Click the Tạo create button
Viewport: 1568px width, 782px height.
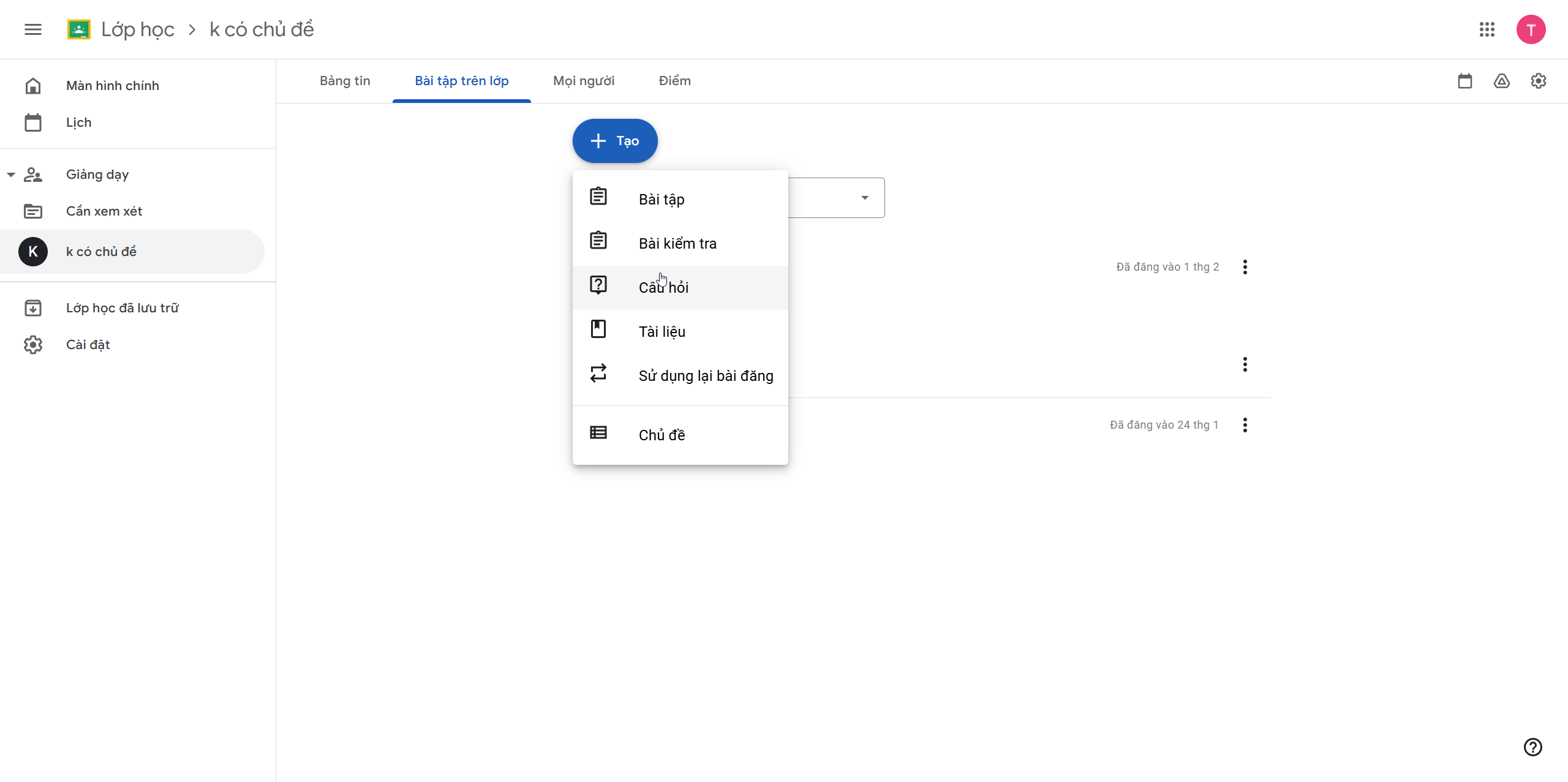click(x=615, y=141)
